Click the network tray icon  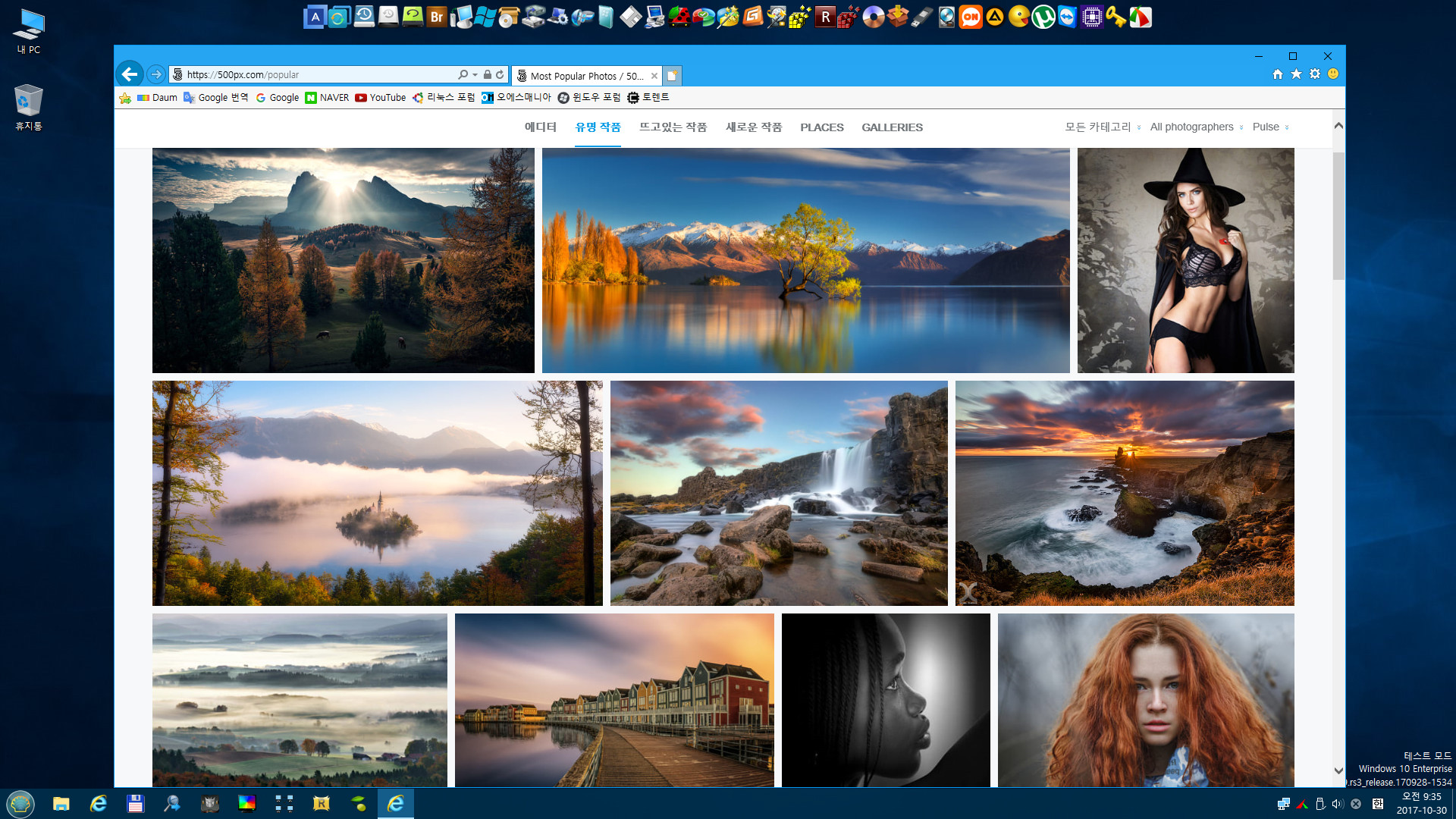coord(1284,804)
